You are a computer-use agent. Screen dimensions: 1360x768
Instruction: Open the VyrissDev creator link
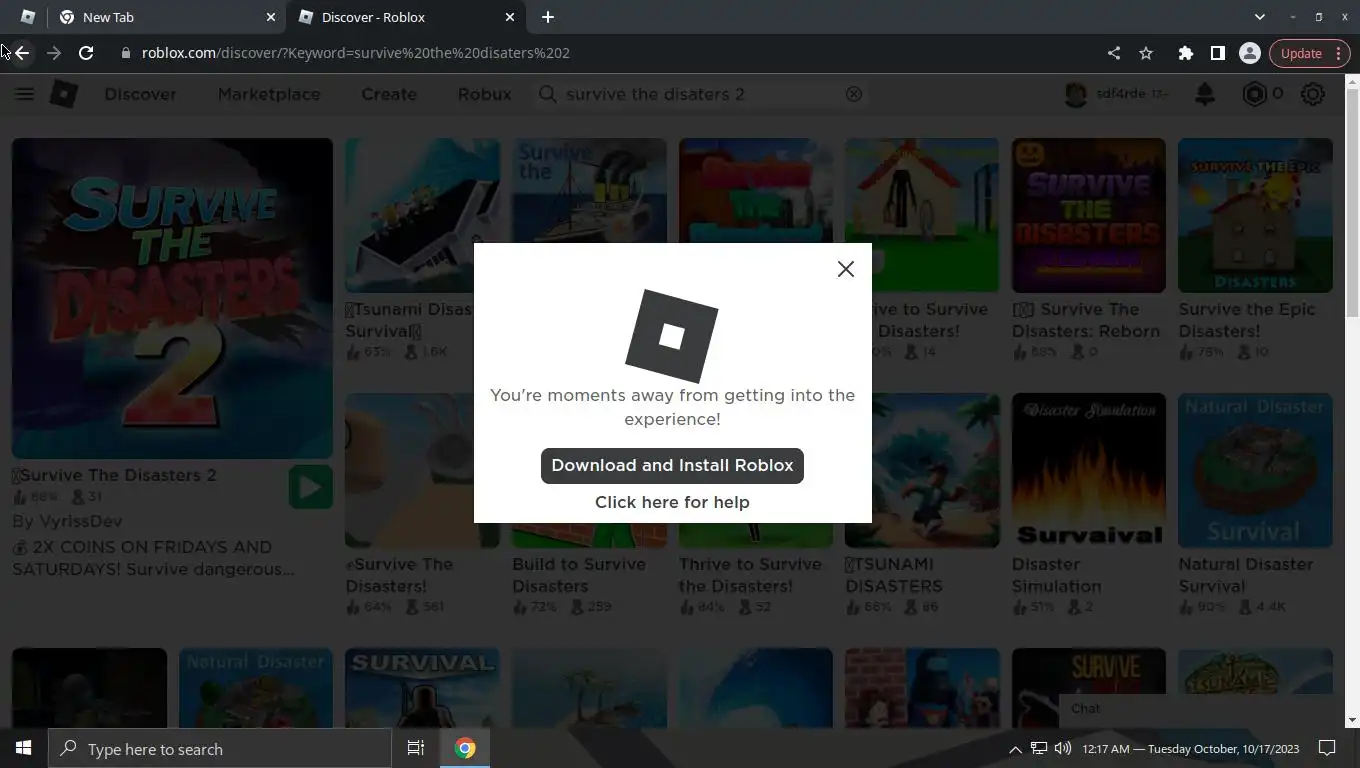[x=80, y=521]
